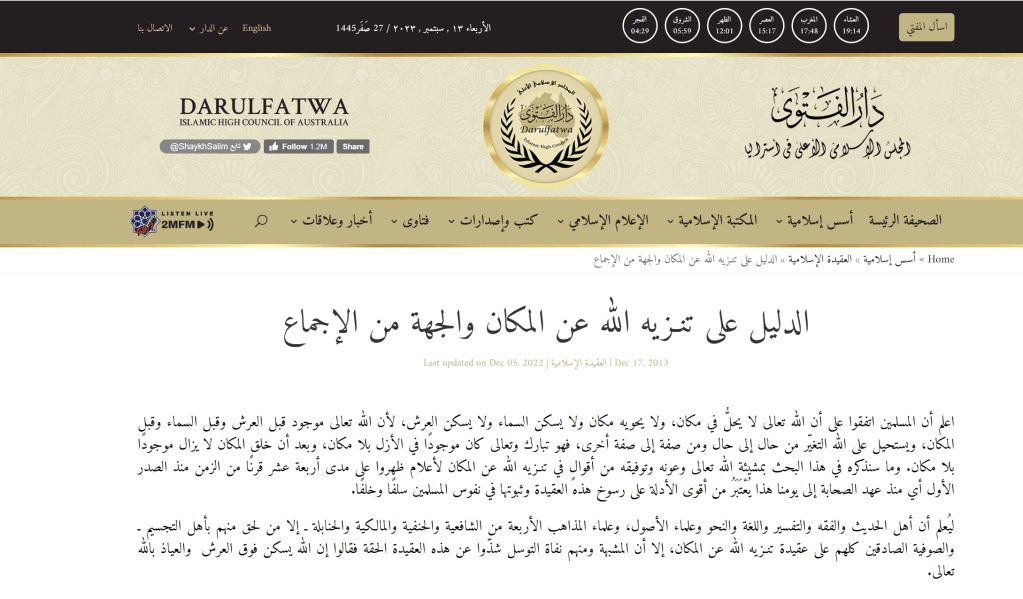Image resolution: width=1023 pixels, height=599 pixels.
Task: Open the الصحيفة الرئيسة menu item
Action: point(904,221)
